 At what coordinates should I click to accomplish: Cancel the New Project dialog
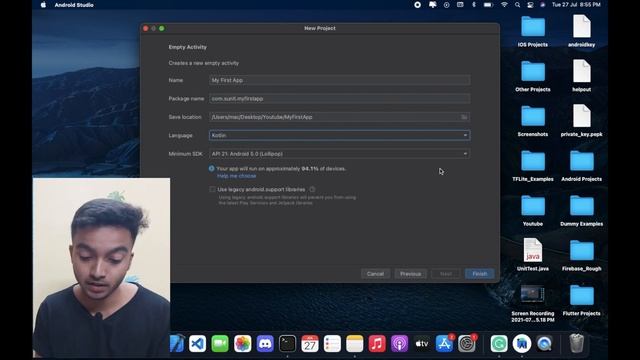click(375, 273)
